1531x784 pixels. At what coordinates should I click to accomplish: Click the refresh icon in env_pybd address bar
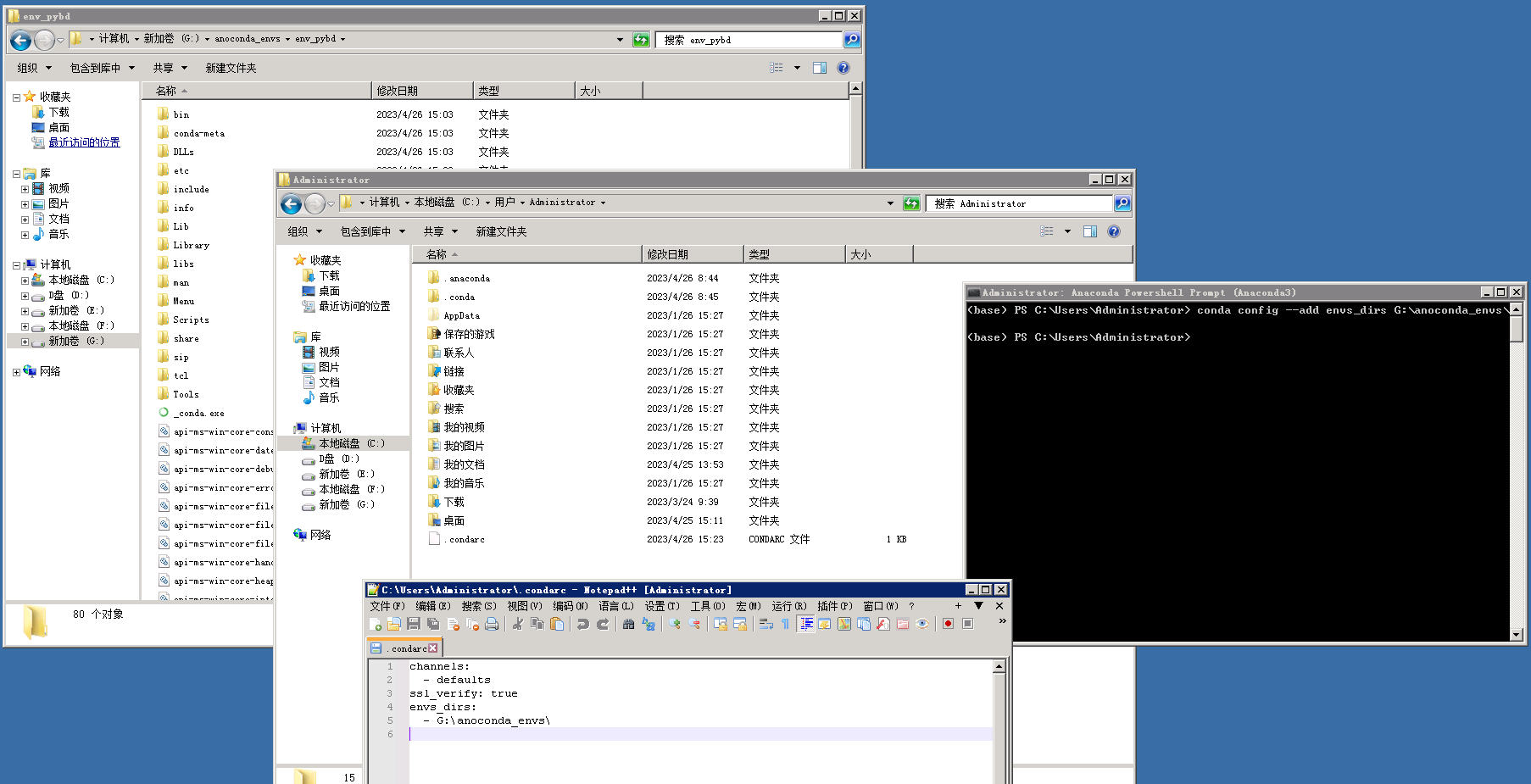pos(641,40)
